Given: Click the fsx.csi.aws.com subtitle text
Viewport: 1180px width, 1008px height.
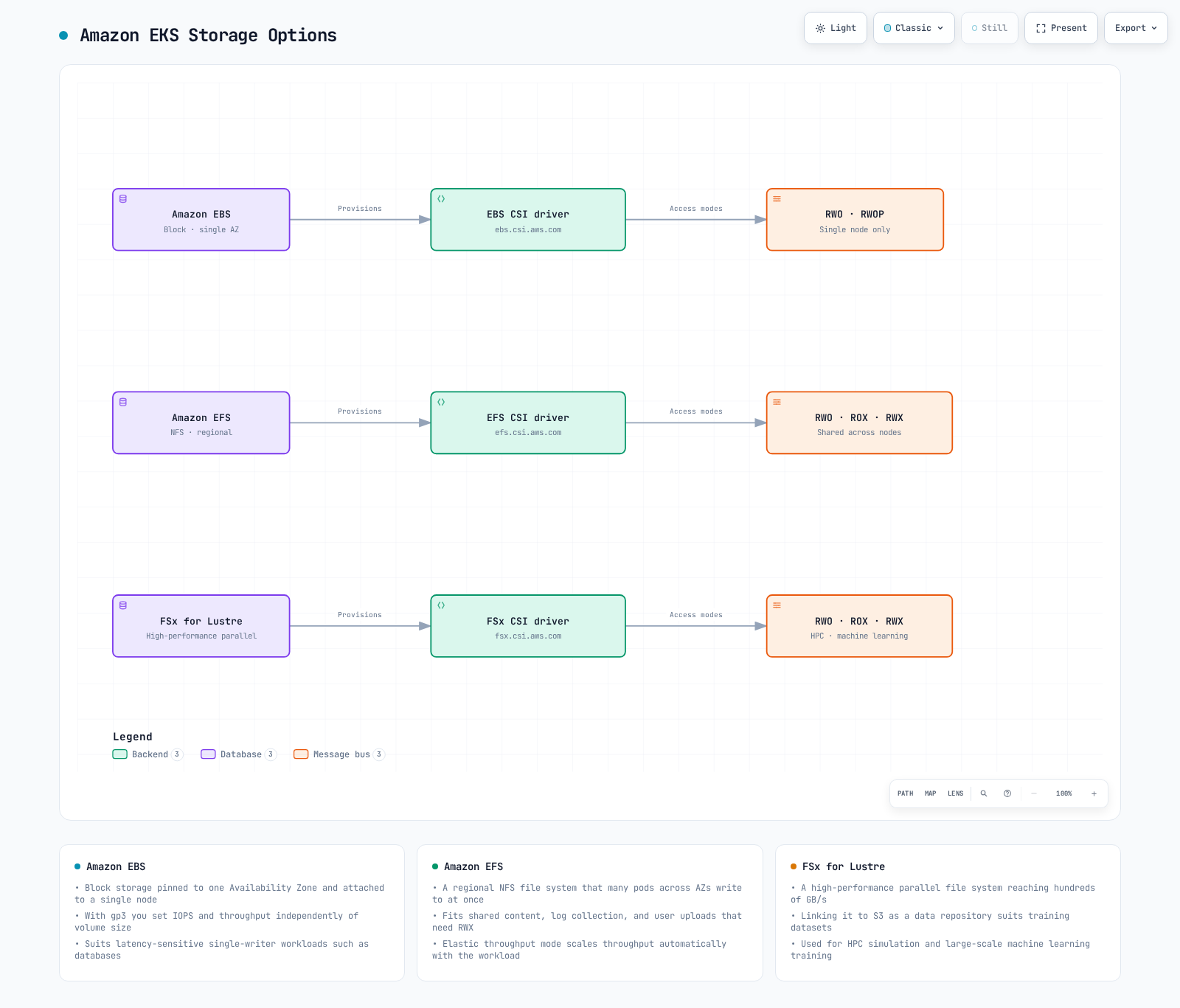Looking at the screenshot, I should [528, 636].
